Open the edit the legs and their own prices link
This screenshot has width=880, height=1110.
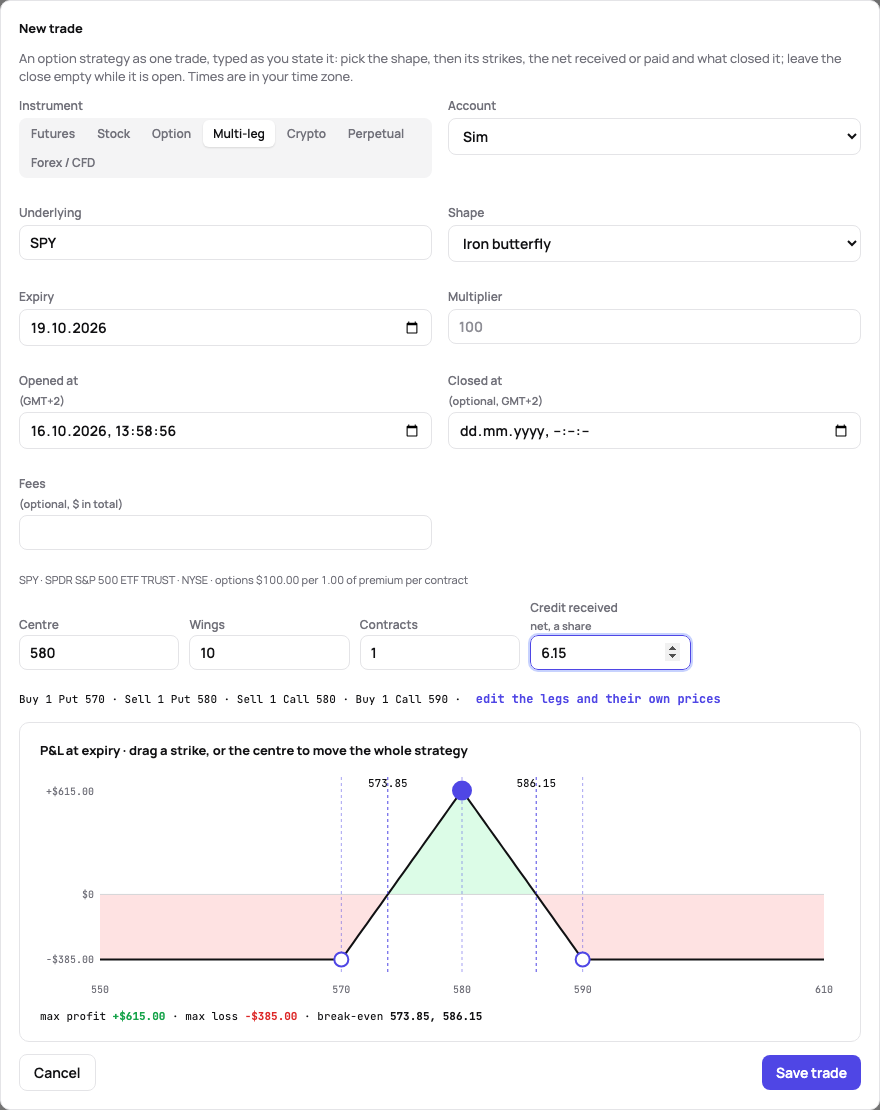click(x=598, y=699)
